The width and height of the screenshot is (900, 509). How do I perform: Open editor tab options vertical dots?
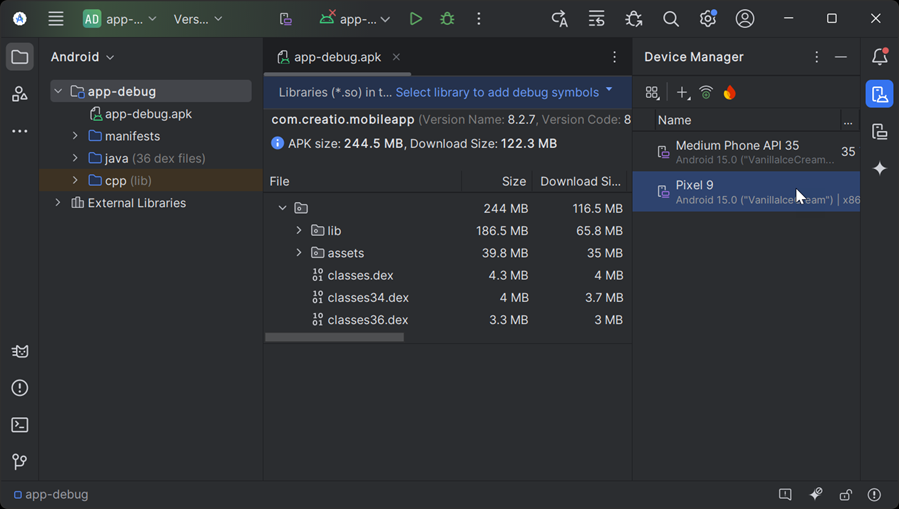[614, 57]
